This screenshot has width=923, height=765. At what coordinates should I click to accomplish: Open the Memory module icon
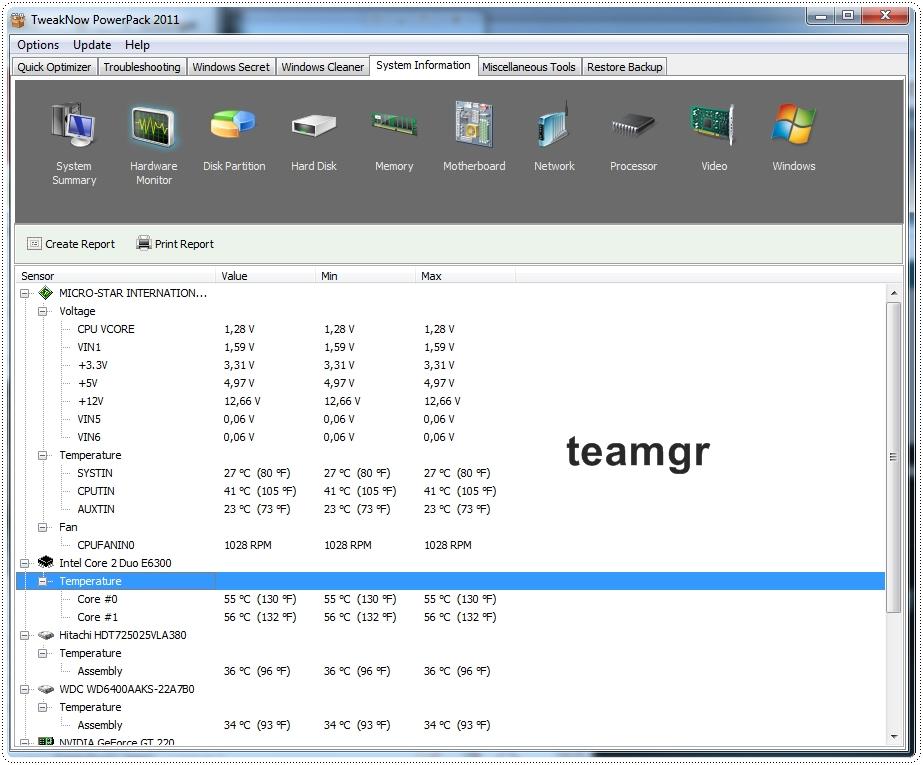tap(394, 124)
